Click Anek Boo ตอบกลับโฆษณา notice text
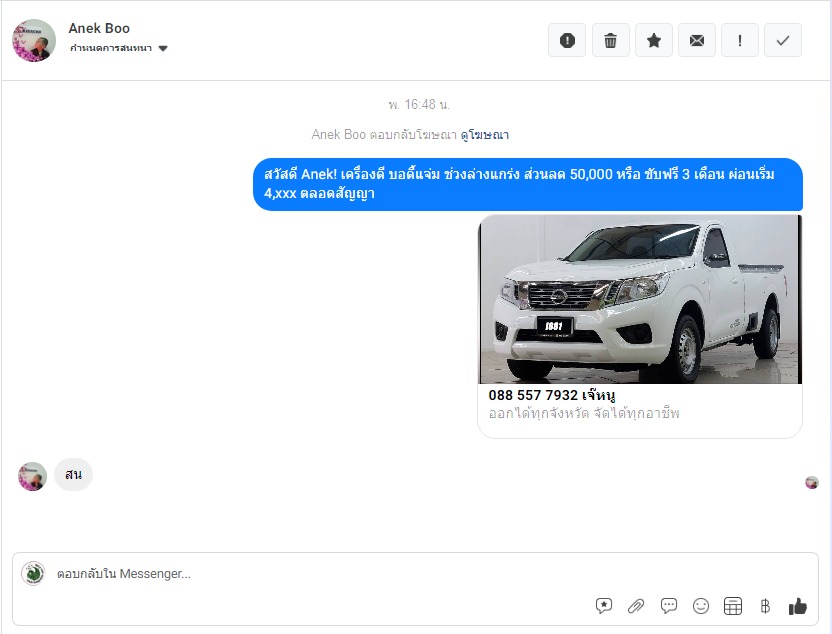This screenshot has height=634, width=832. pos(384,135)
